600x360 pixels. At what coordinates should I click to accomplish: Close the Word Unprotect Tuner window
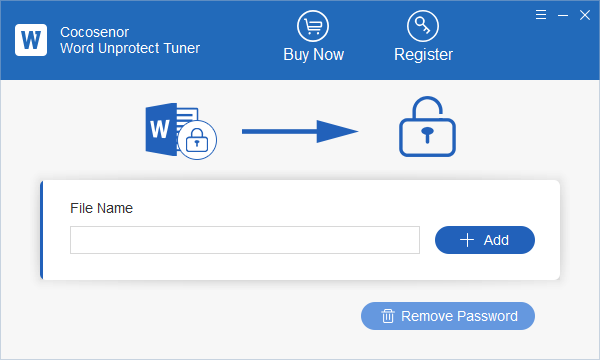pyautogui.click(x=585, y=15)
